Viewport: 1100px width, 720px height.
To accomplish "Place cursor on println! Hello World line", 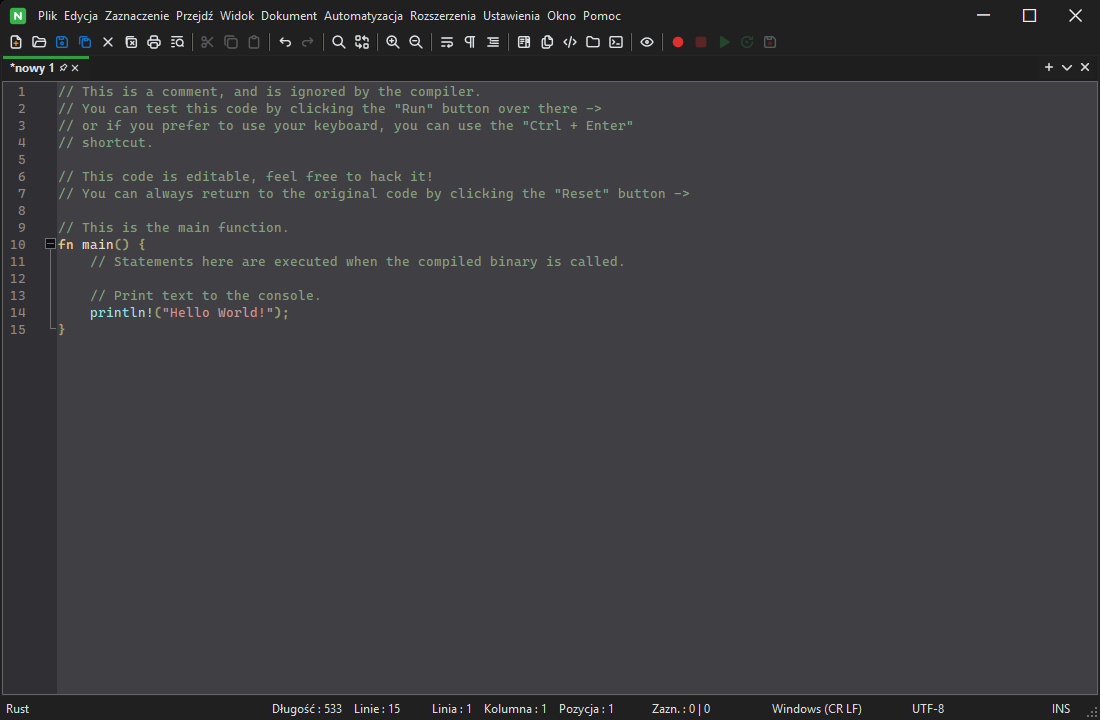I will point(189,312).
